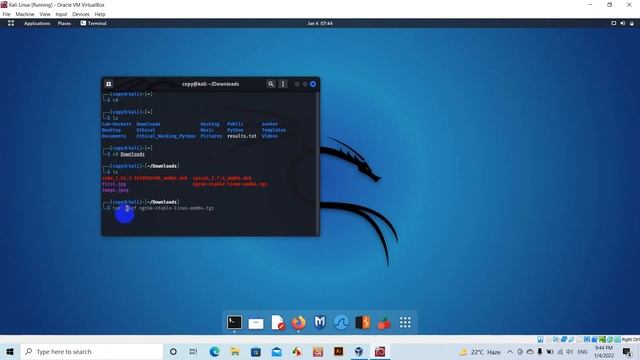Click the Kali network status icon

click(613, 23)
